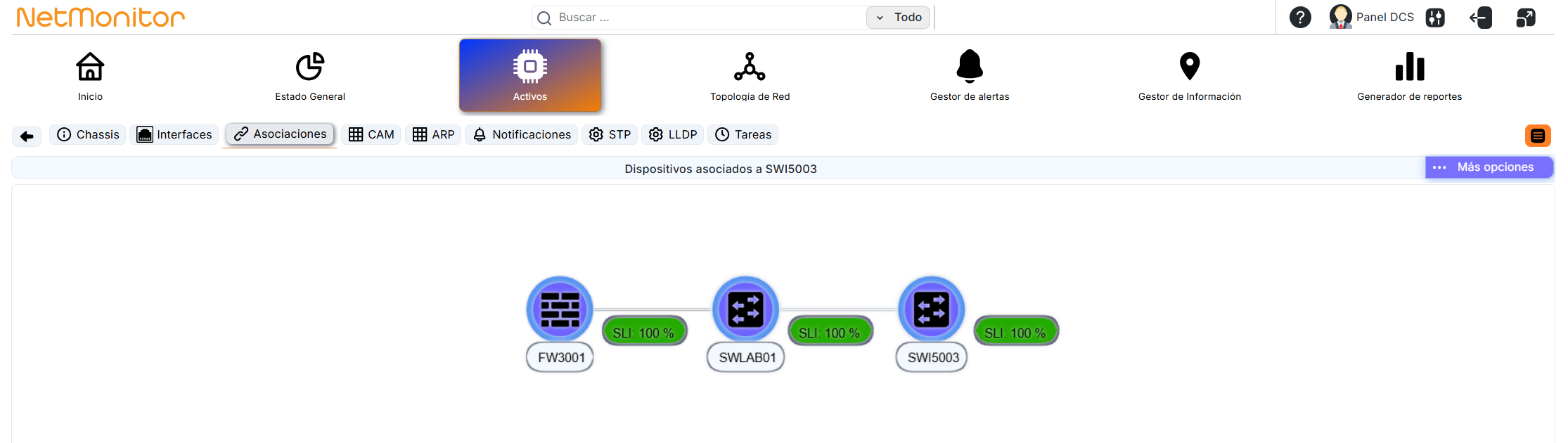1568x443 pixels.
Task: Click the SWI5003 node label
Action: coord(932,357)
